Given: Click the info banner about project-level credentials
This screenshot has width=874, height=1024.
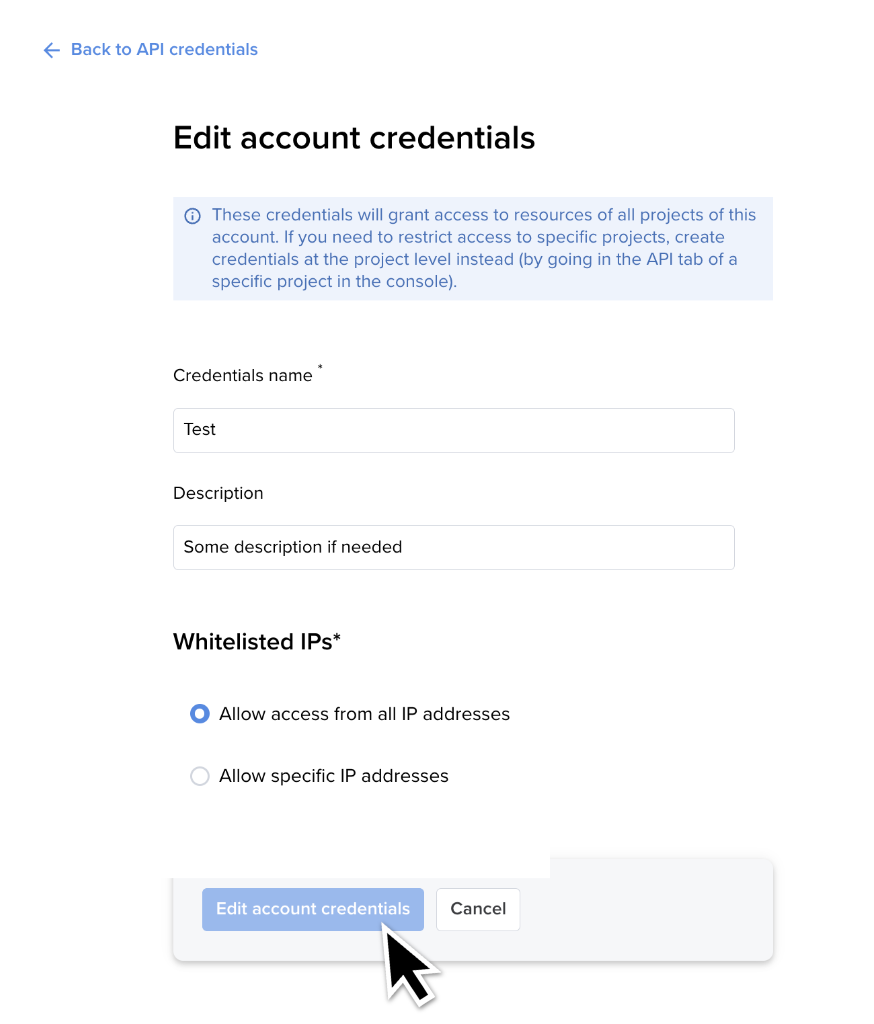Looking at the screenshot, I should point(472,247).
